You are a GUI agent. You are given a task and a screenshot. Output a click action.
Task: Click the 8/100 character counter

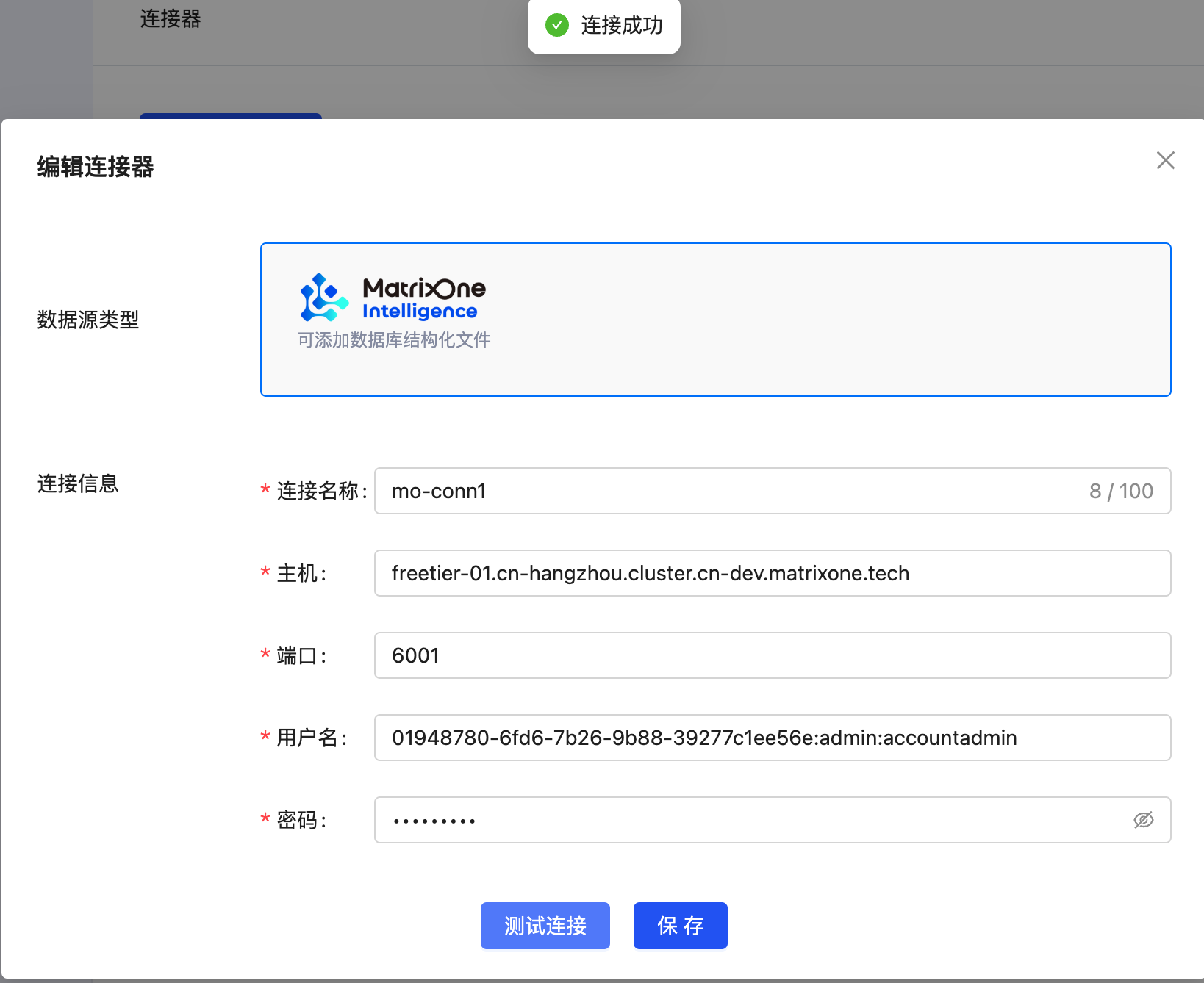coord(1121,491)
